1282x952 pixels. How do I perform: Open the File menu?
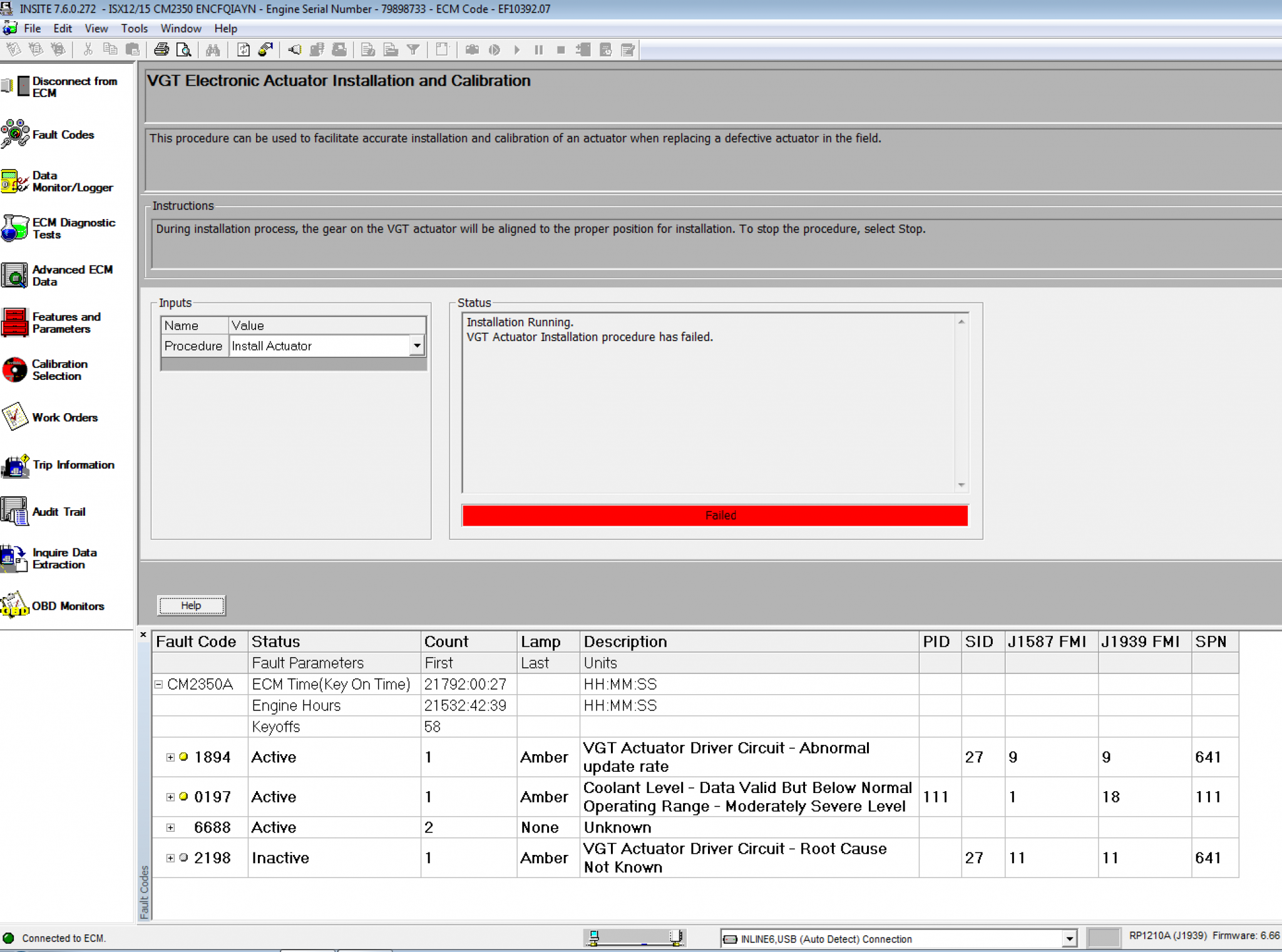(x=32, y=28)
